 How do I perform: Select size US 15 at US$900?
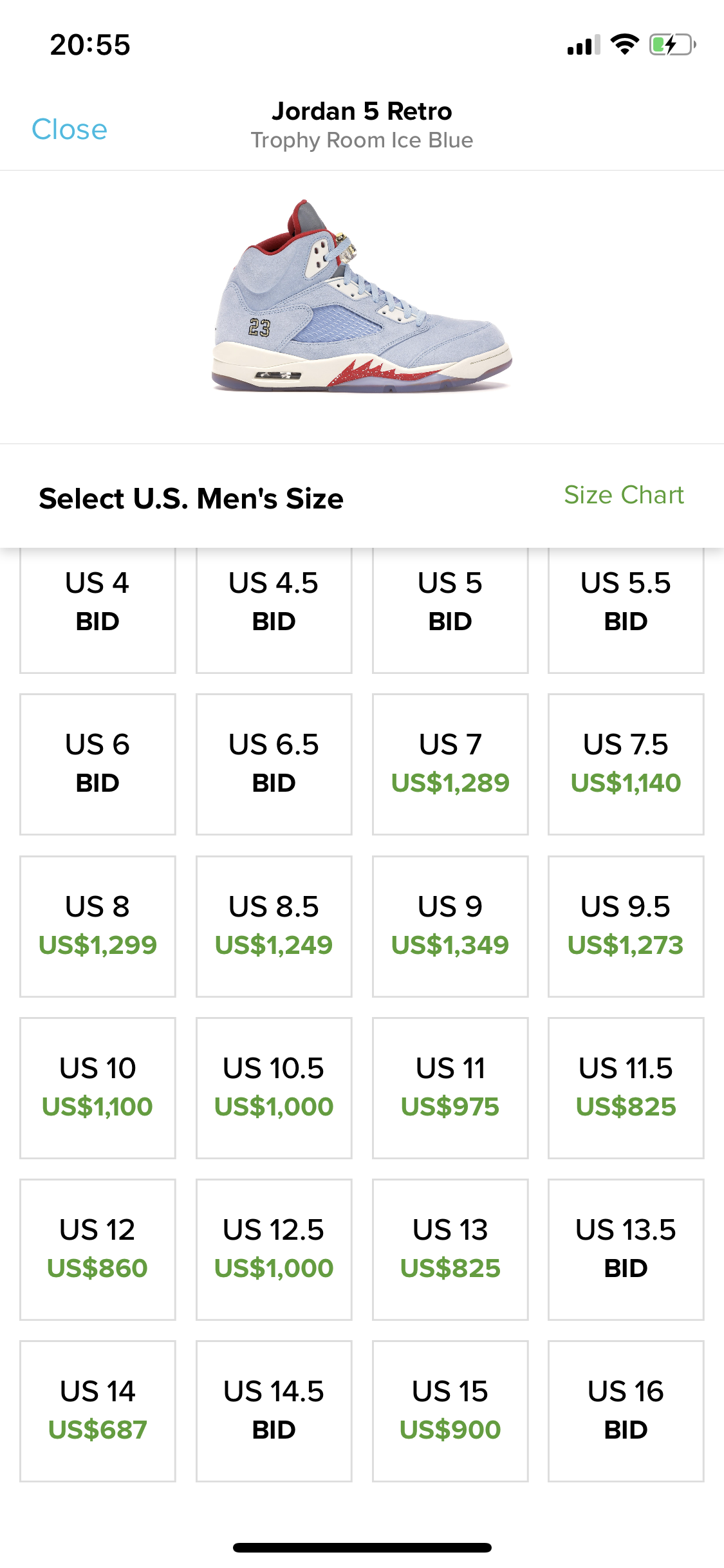coord(450,1411)
